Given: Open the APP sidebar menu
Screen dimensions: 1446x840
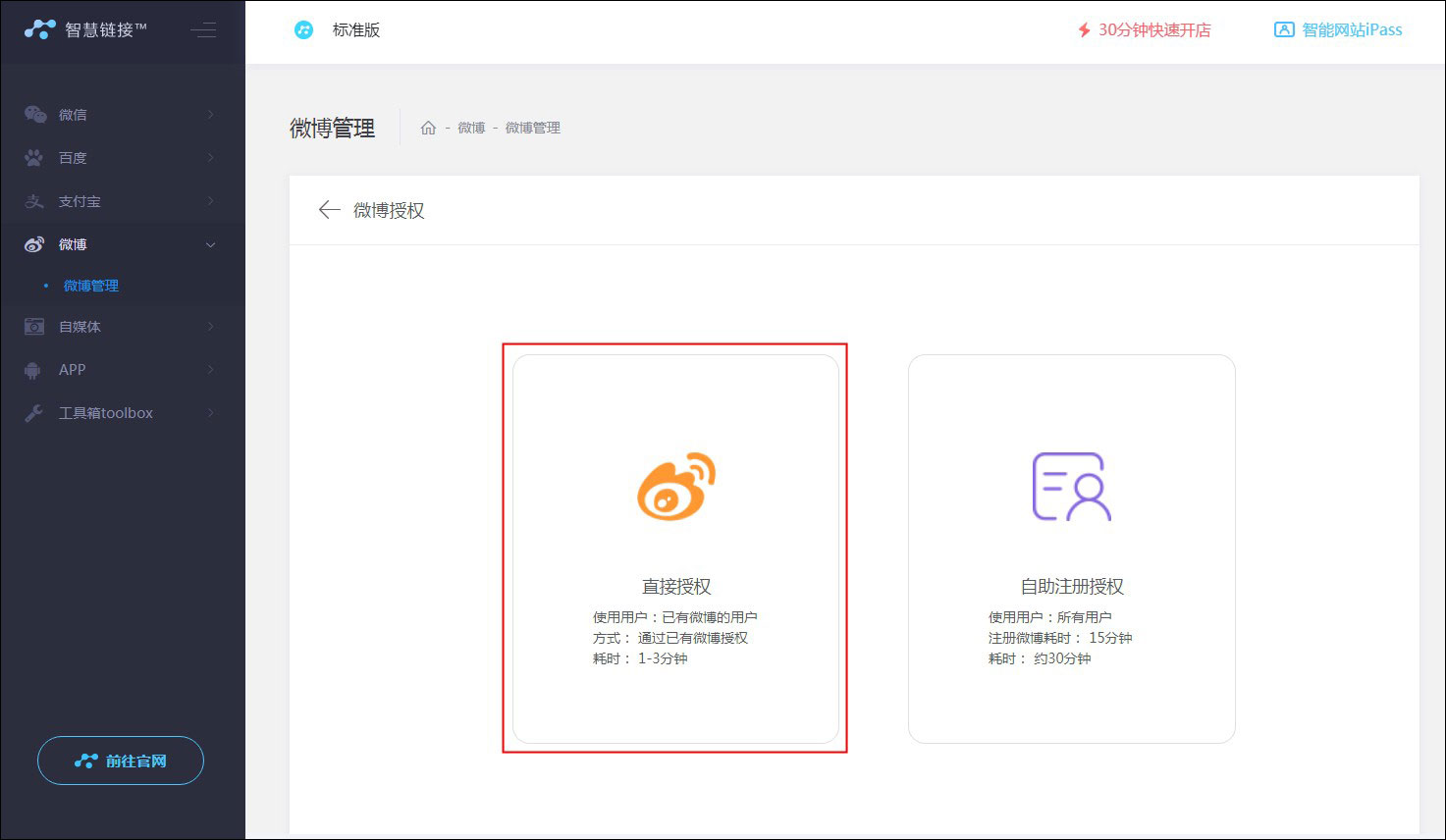Looking at the screenshot, I should 123,370.
